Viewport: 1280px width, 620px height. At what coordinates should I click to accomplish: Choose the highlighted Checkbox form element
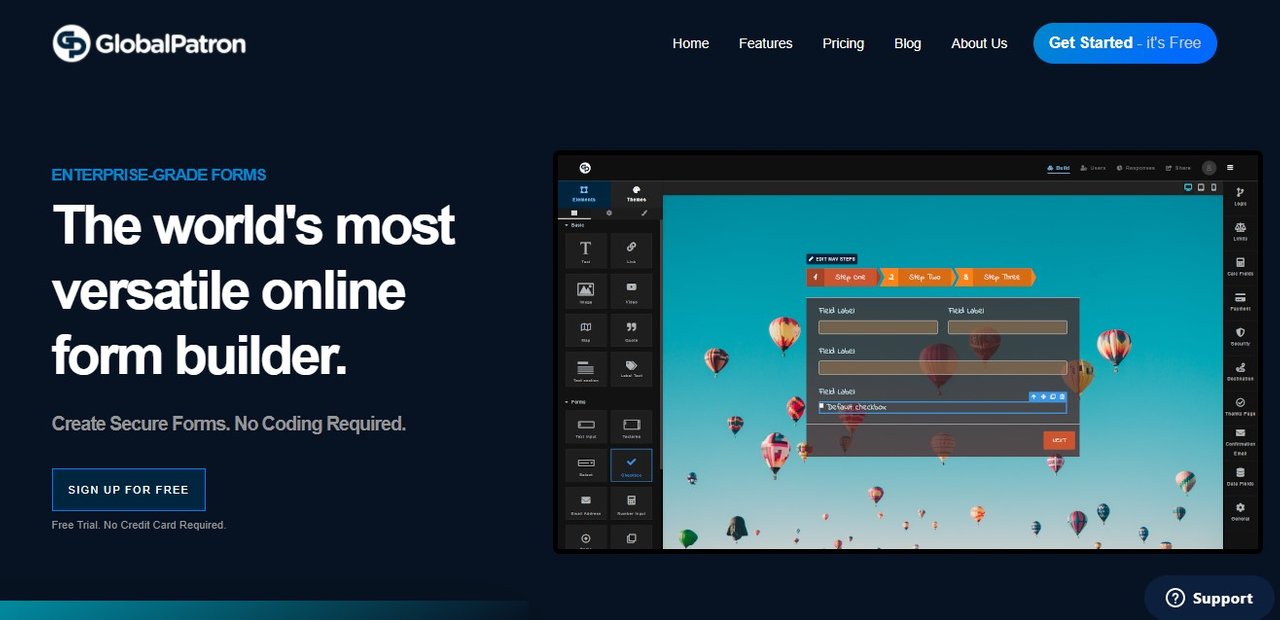tap(631, 466)
